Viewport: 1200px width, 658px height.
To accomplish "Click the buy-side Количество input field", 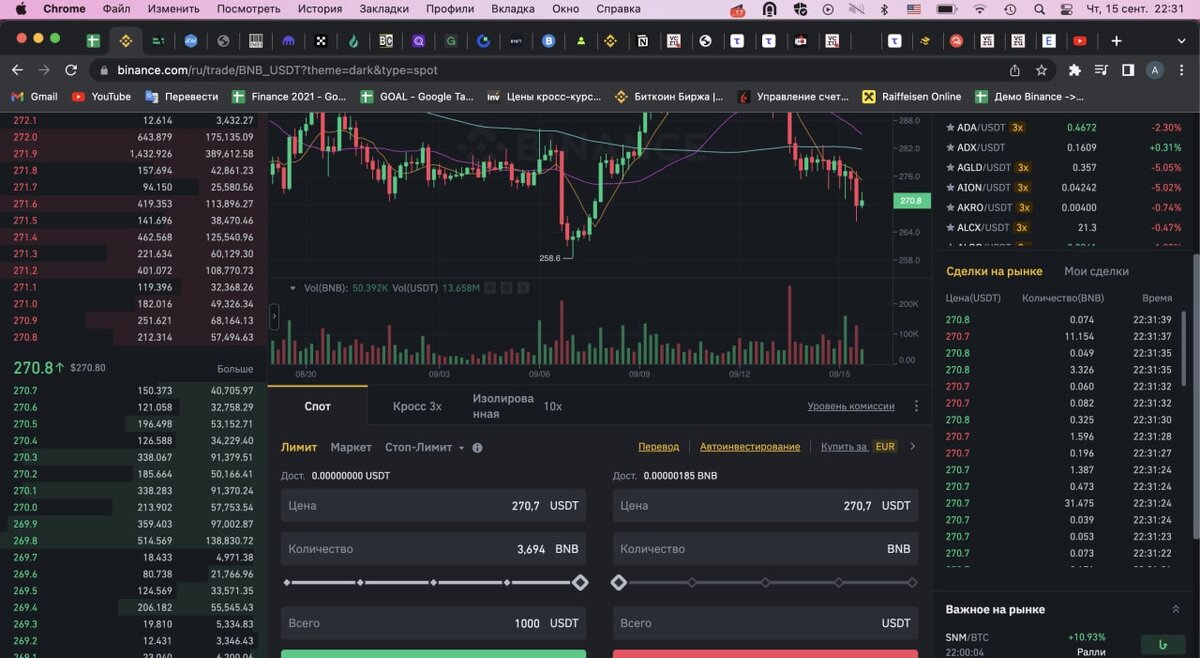I will coord(433,549).
